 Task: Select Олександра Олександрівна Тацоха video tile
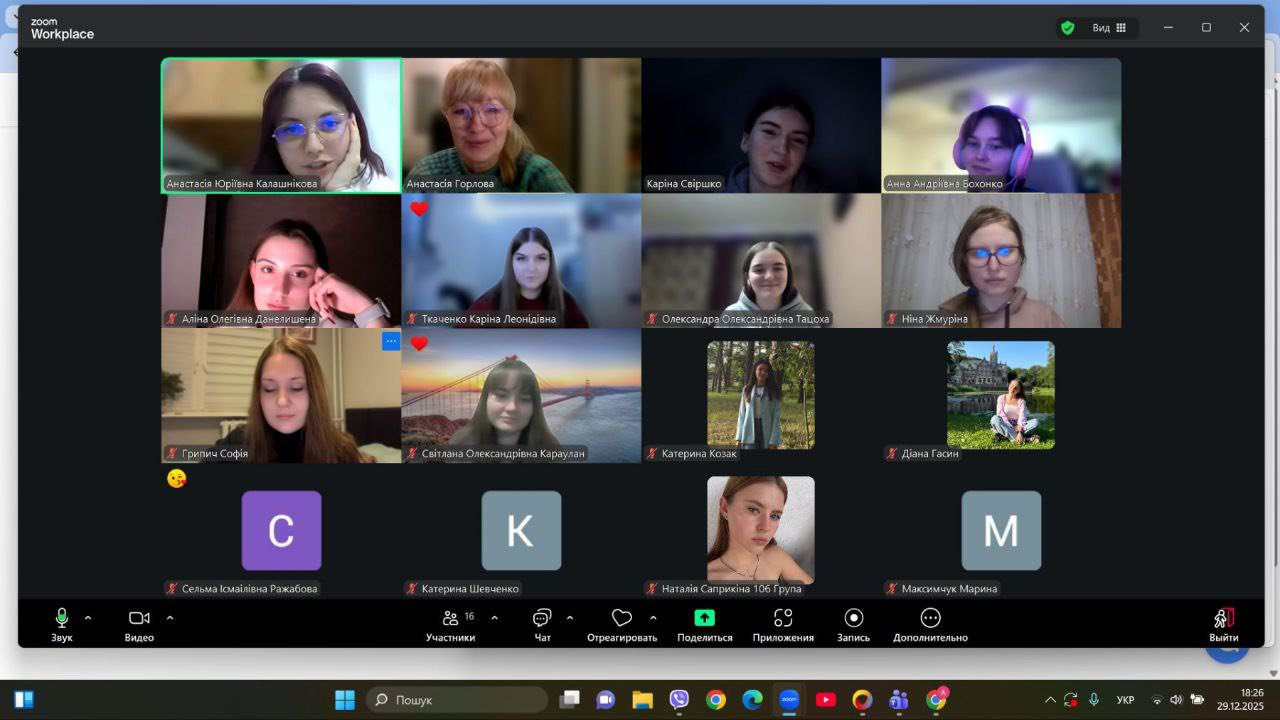point(761,261)
